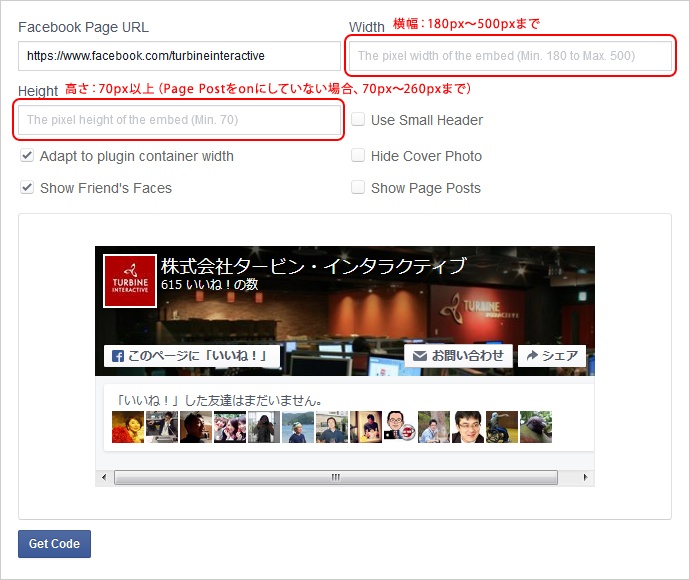Click the cartoon glasses-man friend avatar
This screenshot has width=690, height=580.
coord(400,427)
